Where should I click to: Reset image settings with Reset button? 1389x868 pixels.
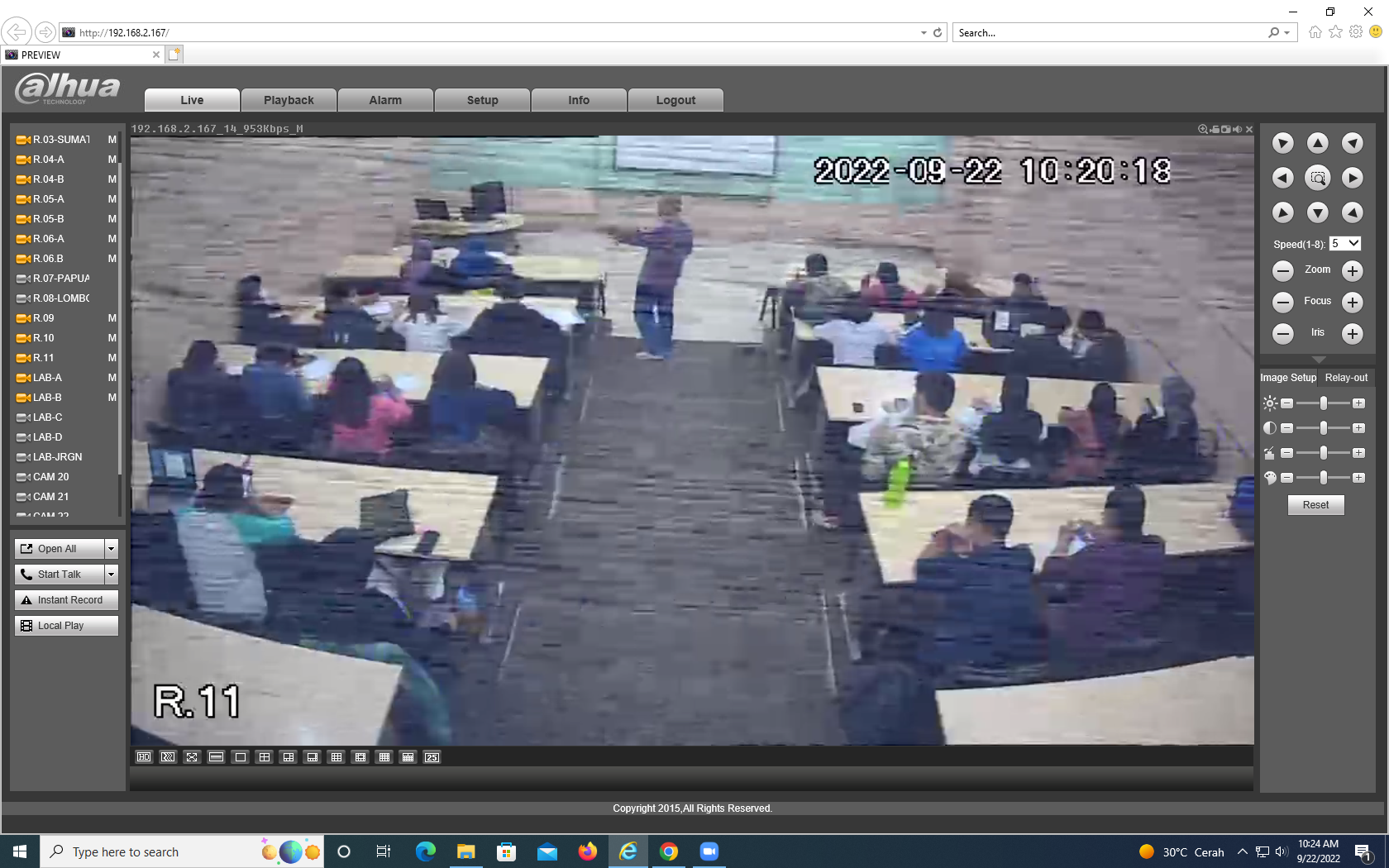(1315, 505)
